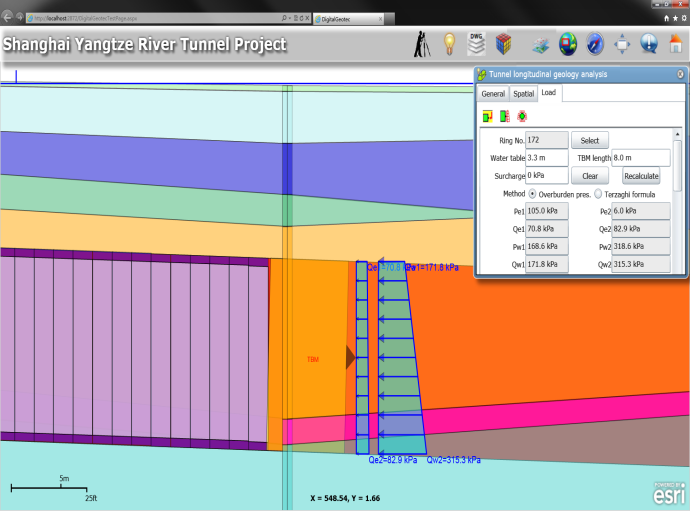The height and width of the screenshot is (511, 690).
Task: Click the Surcharge field 0 kPa
Action: tap(547, 175)
